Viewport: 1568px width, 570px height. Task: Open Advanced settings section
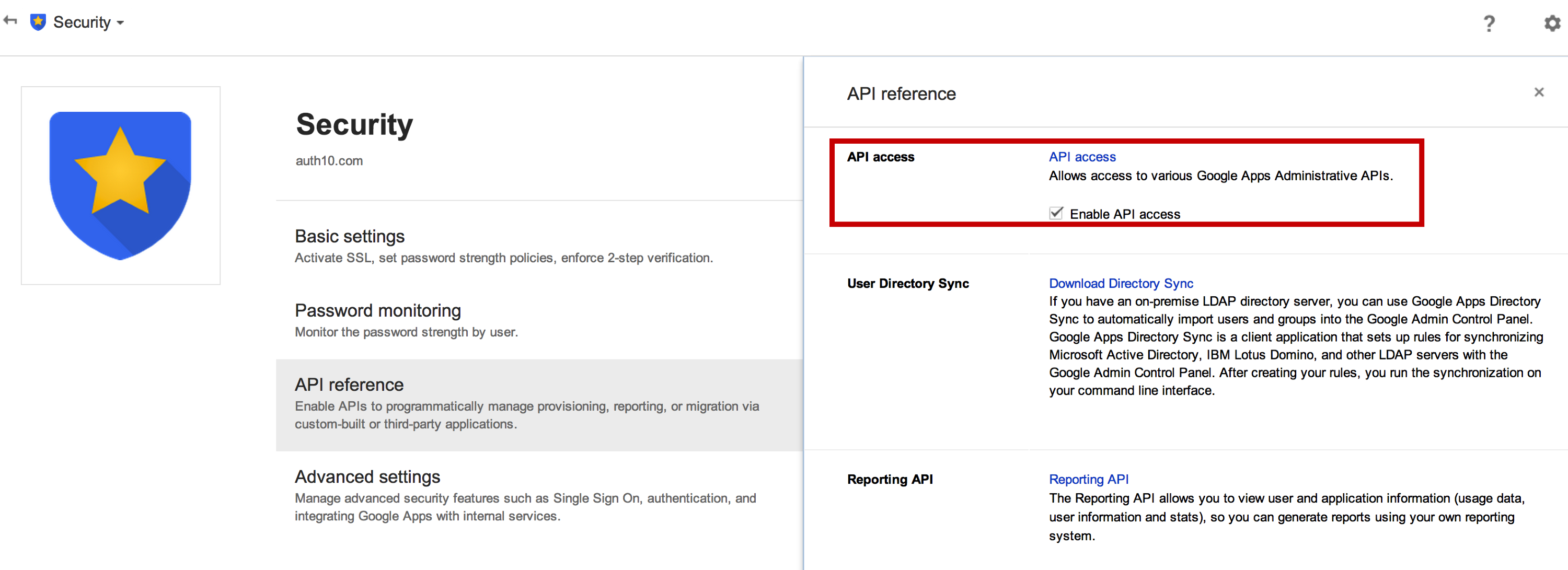(x=367, y=476)
